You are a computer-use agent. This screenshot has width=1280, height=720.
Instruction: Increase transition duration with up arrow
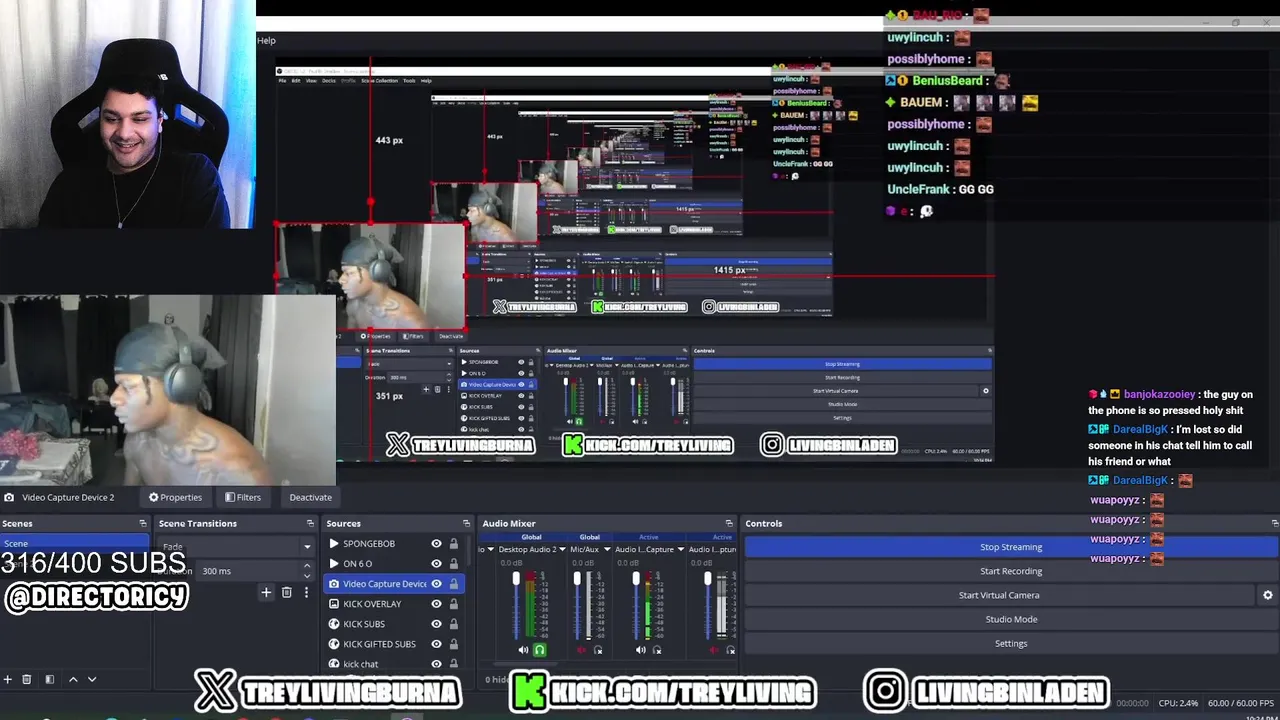pyautogui.click(x=306, y=567)
